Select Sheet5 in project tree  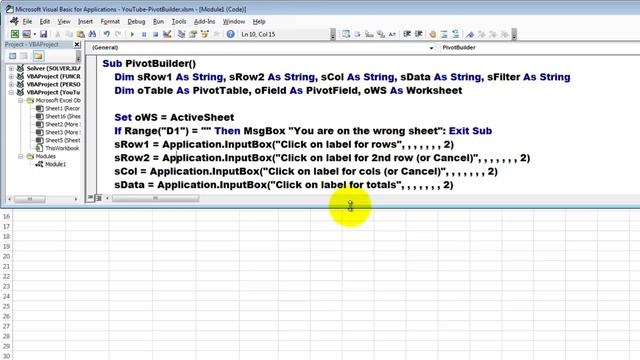coord(62,140)
